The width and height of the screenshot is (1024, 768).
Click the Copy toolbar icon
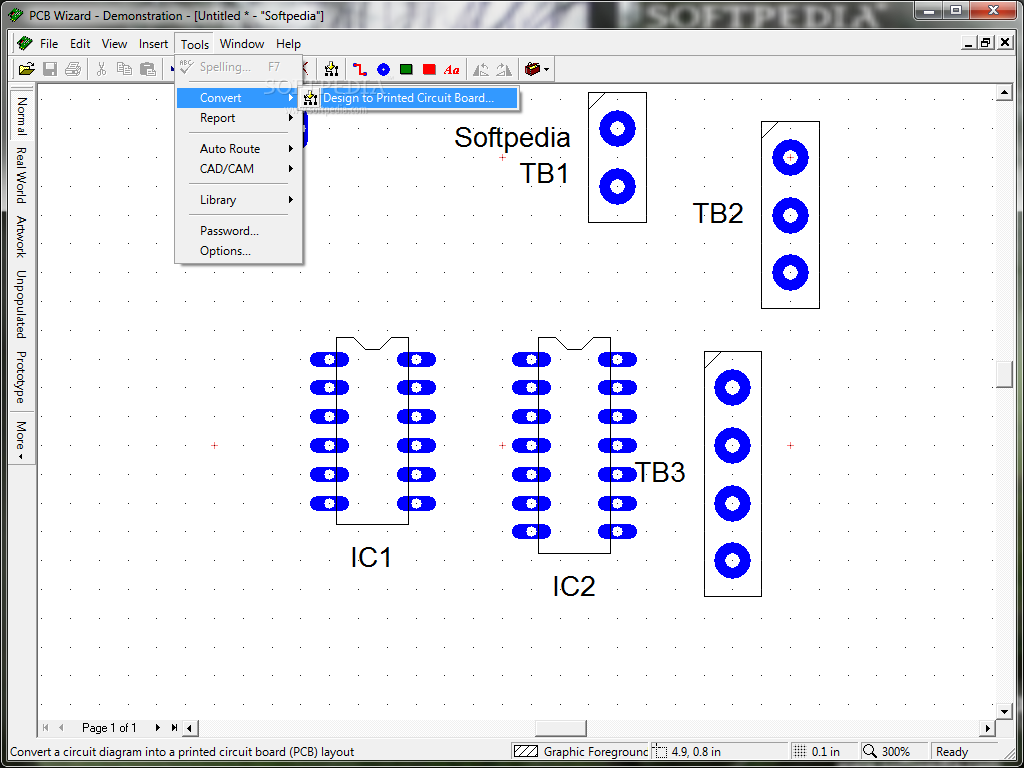point(124,69)
